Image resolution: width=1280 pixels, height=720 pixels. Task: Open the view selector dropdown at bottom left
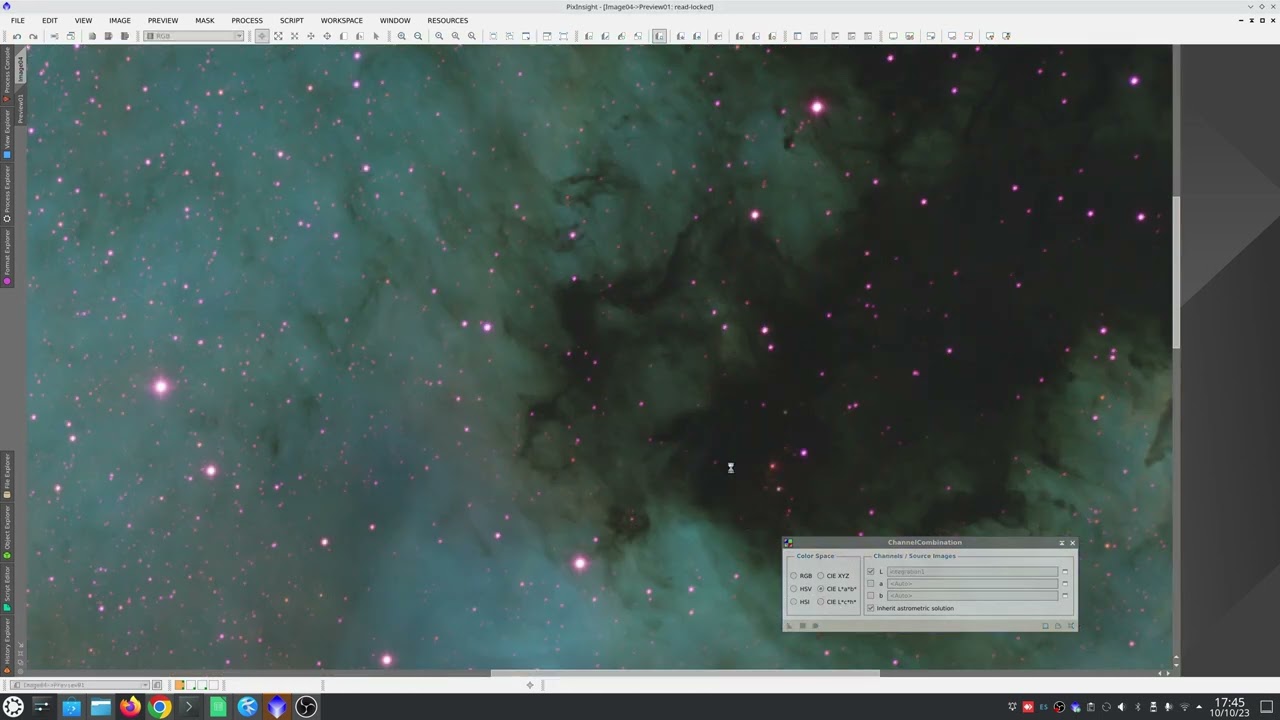pos(80,685)
